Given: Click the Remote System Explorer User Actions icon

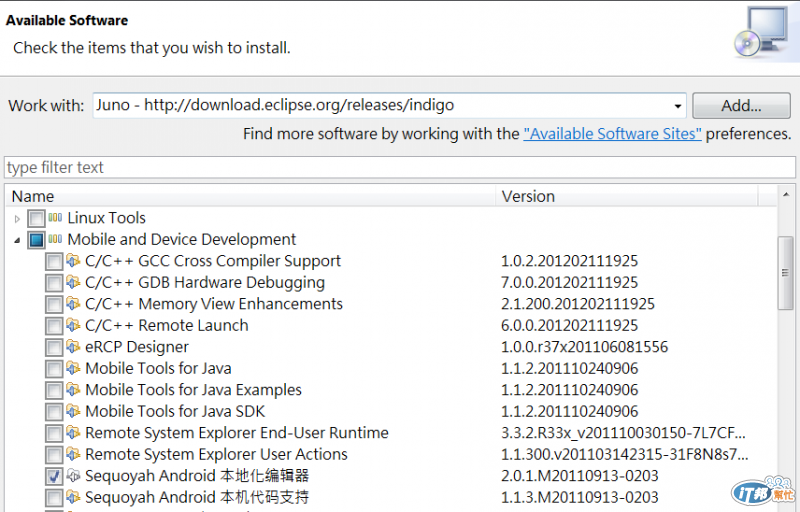Looking at the screenshot, I should 73,455.
